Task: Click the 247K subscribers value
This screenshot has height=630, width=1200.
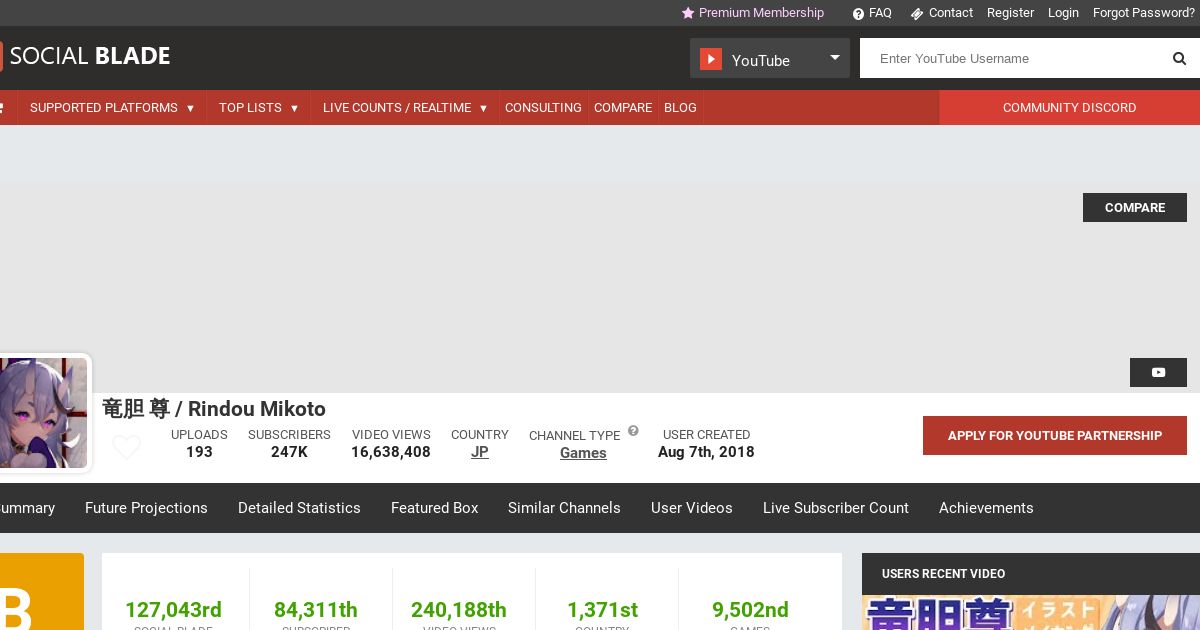Action: (289, 452)
